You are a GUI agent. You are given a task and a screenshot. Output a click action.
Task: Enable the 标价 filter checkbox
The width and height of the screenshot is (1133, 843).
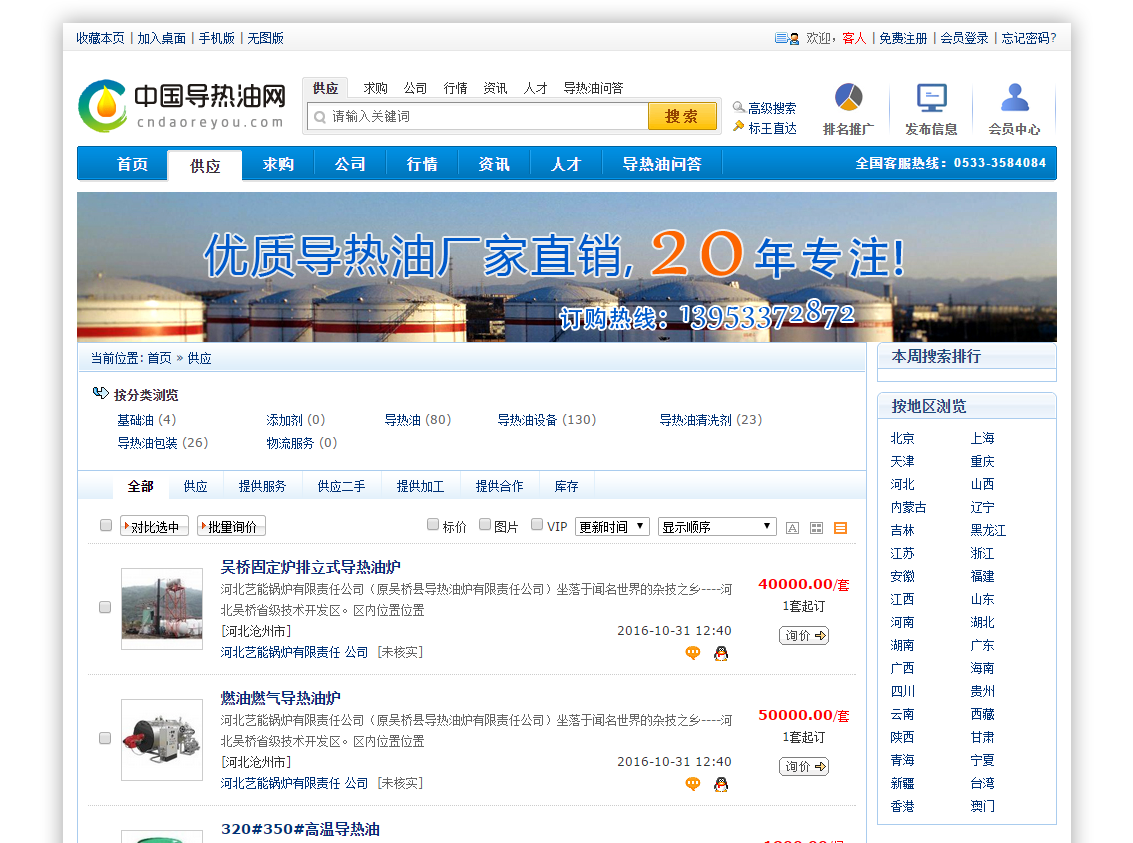pos(433,524)
